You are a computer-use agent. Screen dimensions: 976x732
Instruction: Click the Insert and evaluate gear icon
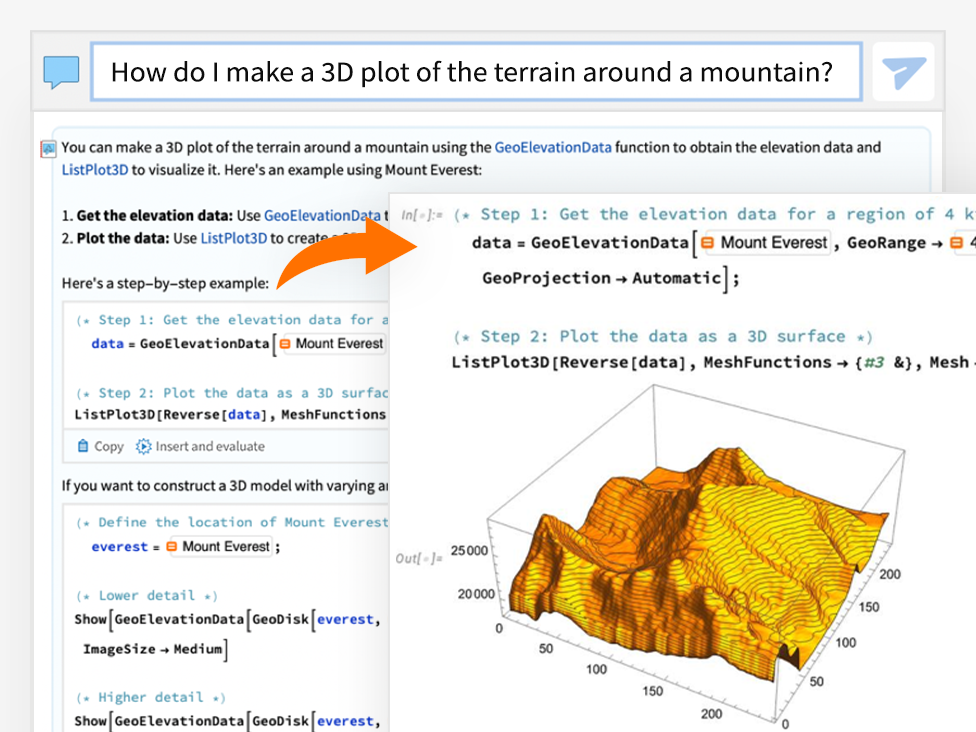(x=144, y=447)
